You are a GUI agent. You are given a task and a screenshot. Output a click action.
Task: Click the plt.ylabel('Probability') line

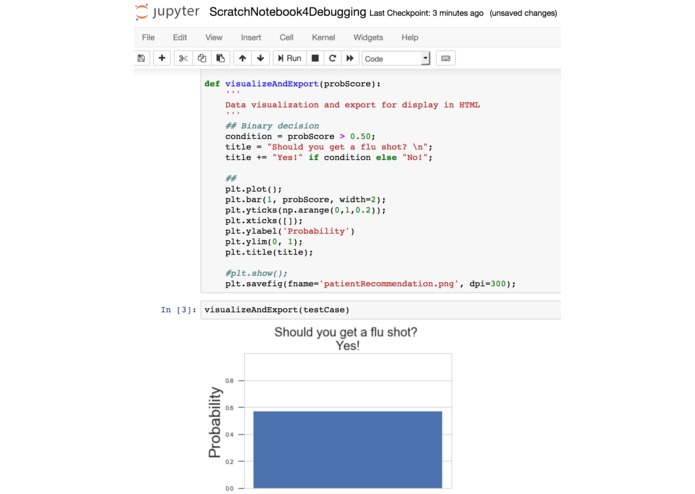pos(289,231)
